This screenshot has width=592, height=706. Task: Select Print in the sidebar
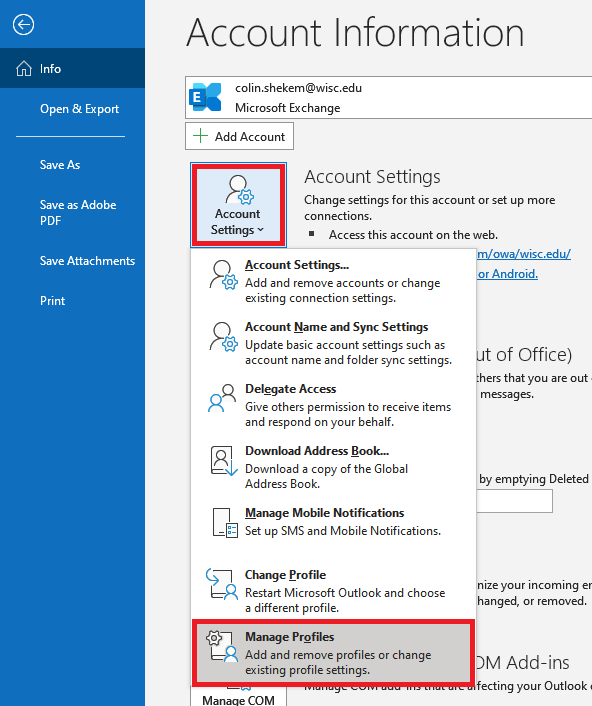tap(52, 301)
